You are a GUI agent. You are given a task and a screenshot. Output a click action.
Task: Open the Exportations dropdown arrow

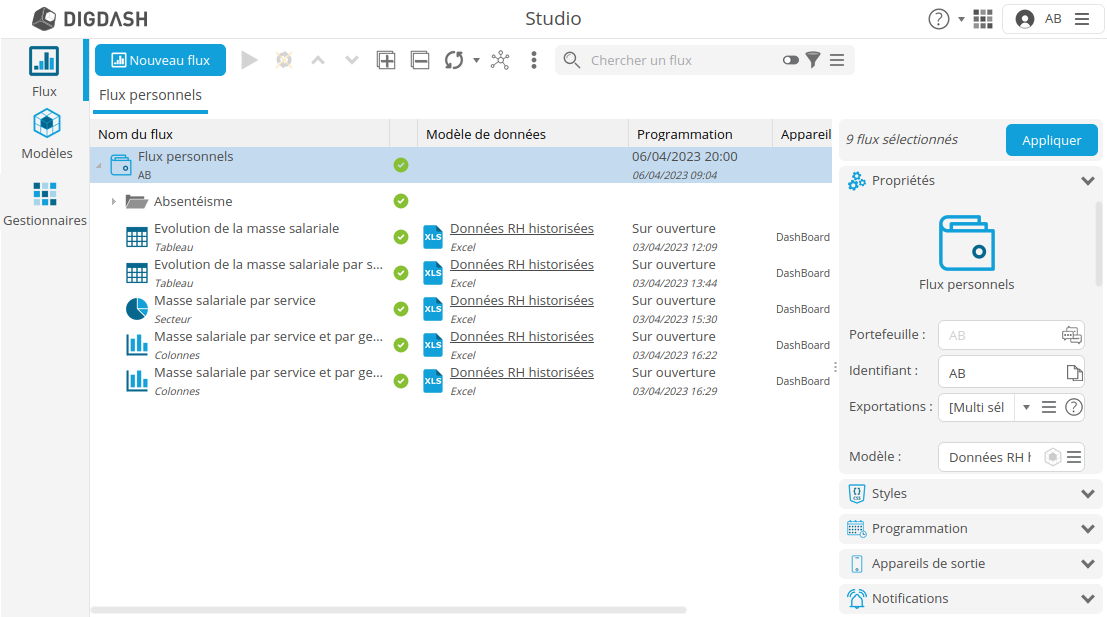(x=1026, y=407)
